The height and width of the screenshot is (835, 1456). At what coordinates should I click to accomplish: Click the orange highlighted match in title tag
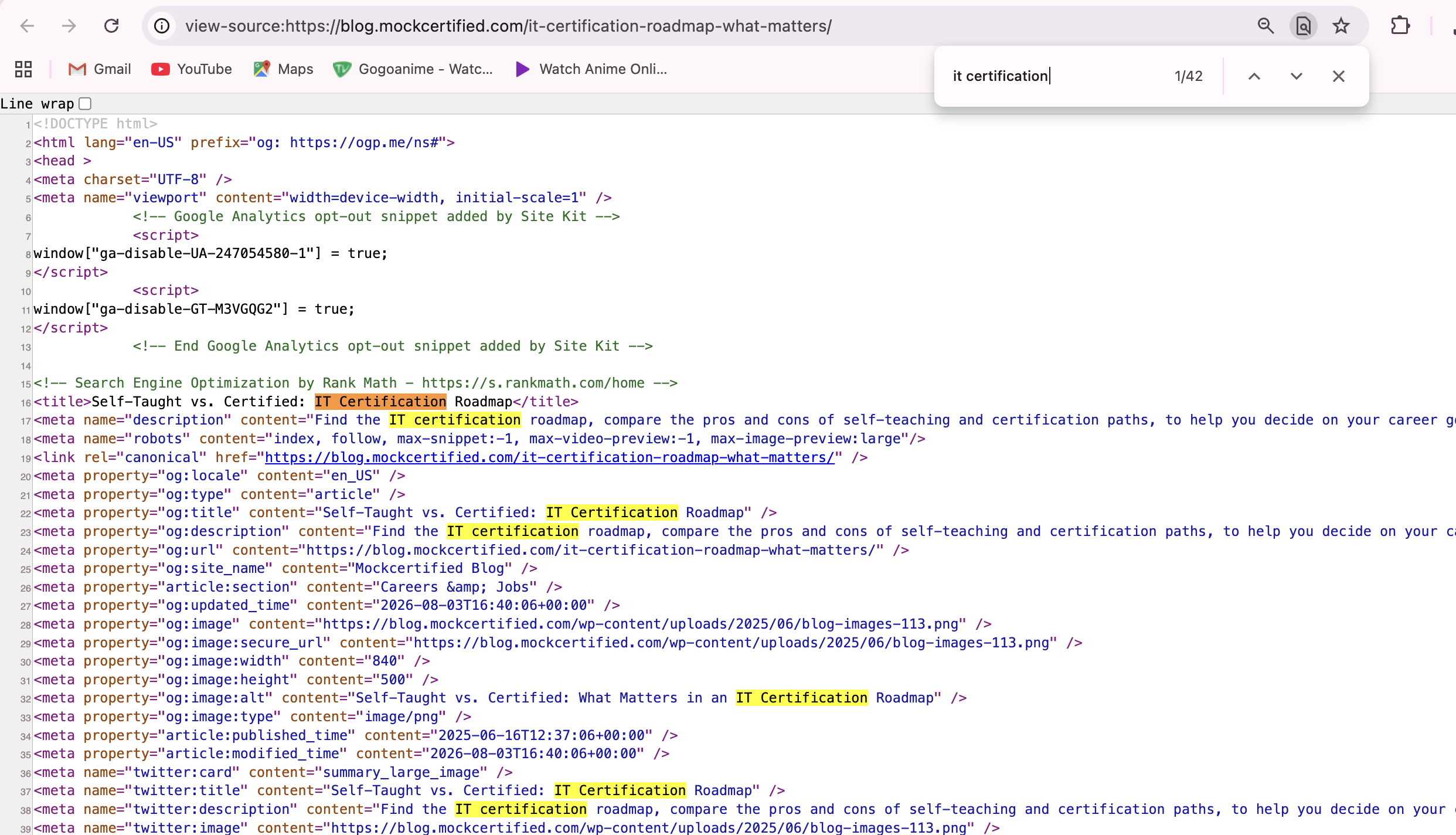coord(380,402)
